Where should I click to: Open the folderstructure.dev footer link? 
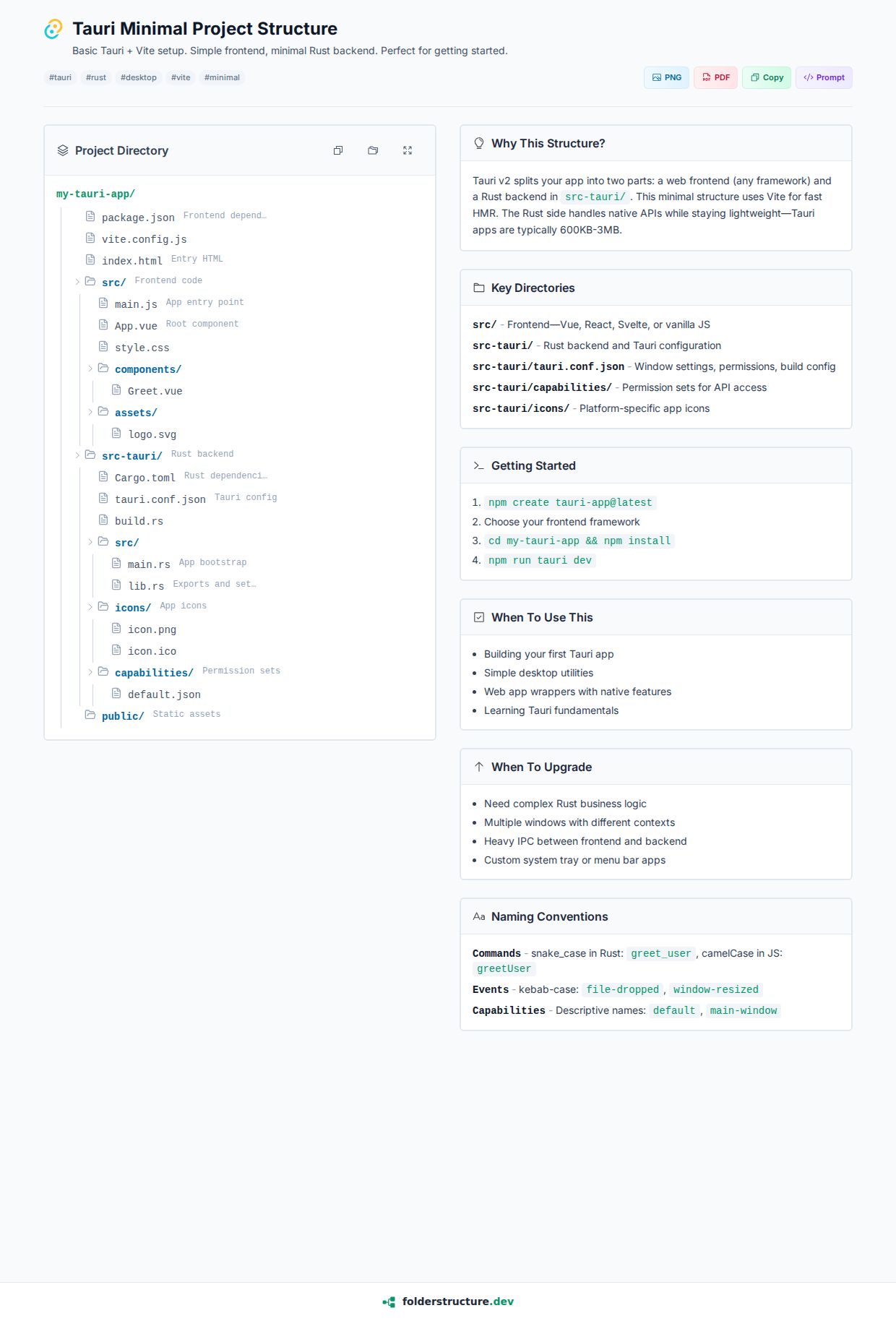(457, 1301)
